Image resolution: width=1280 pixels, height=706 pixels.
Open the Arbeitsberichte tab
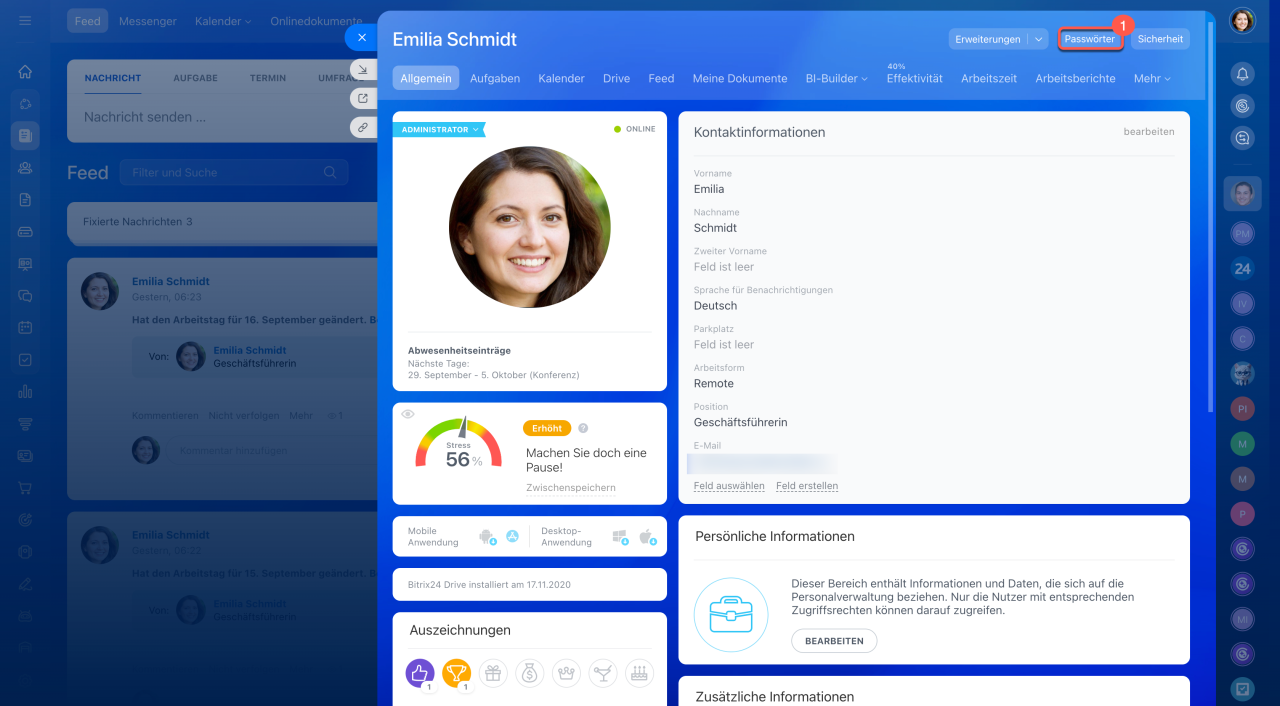pyautogui.click(x=1075, y=78)
